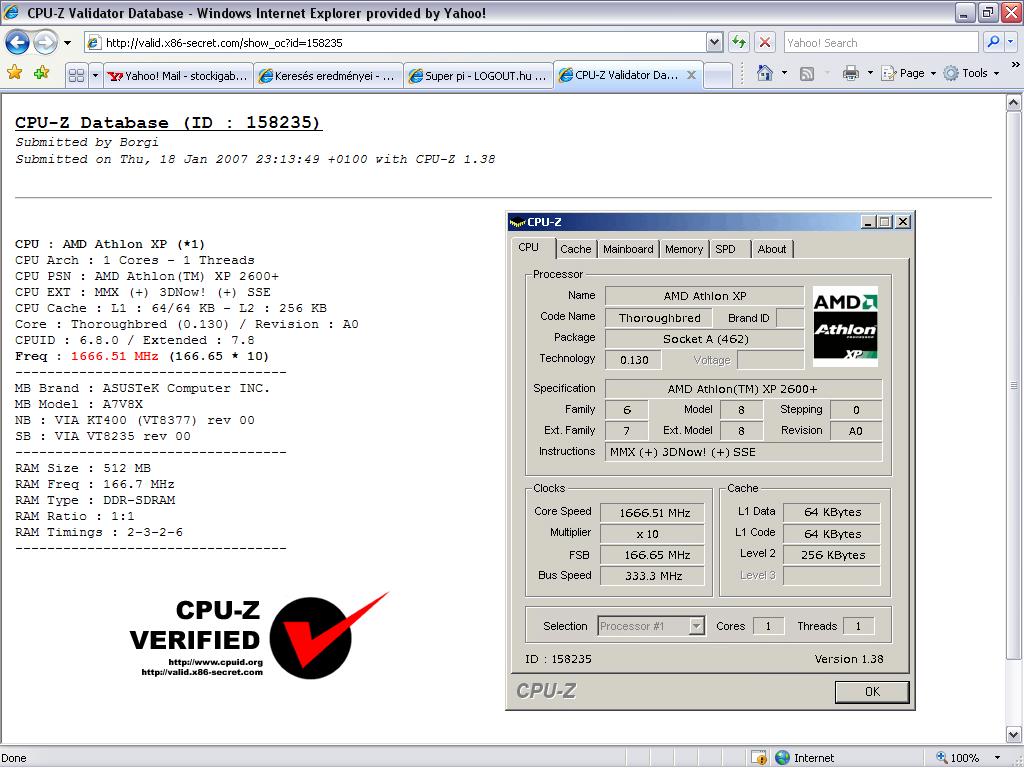
Task: Refresh the page using the green arrows icon
Action: tap(739, 42)
